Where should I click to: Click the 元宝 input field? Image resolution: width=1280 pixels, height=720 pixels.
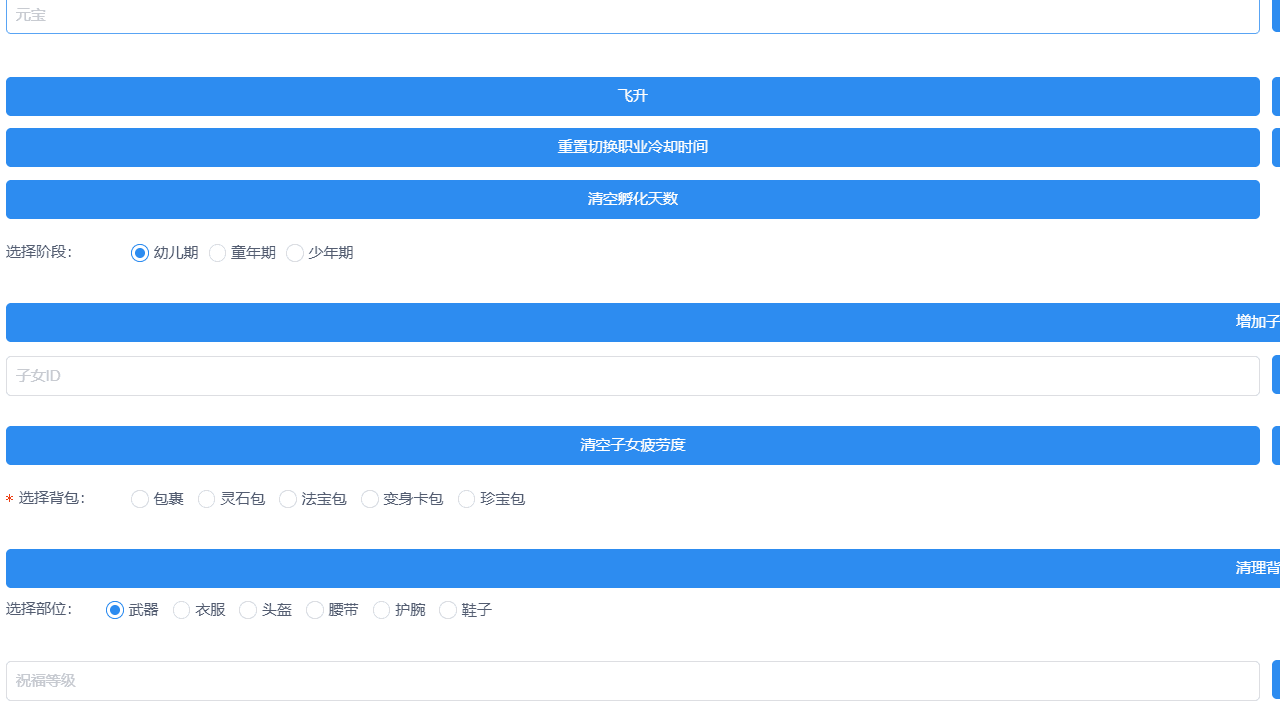click(632, 16)
